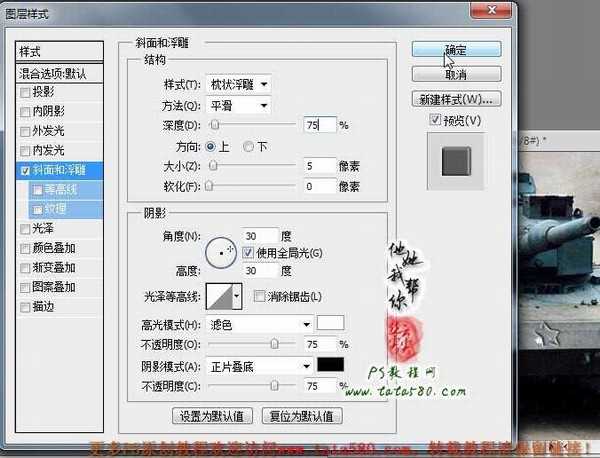Click the angle dial light direction control
600x458 pixels.
[x=220, y=255]
